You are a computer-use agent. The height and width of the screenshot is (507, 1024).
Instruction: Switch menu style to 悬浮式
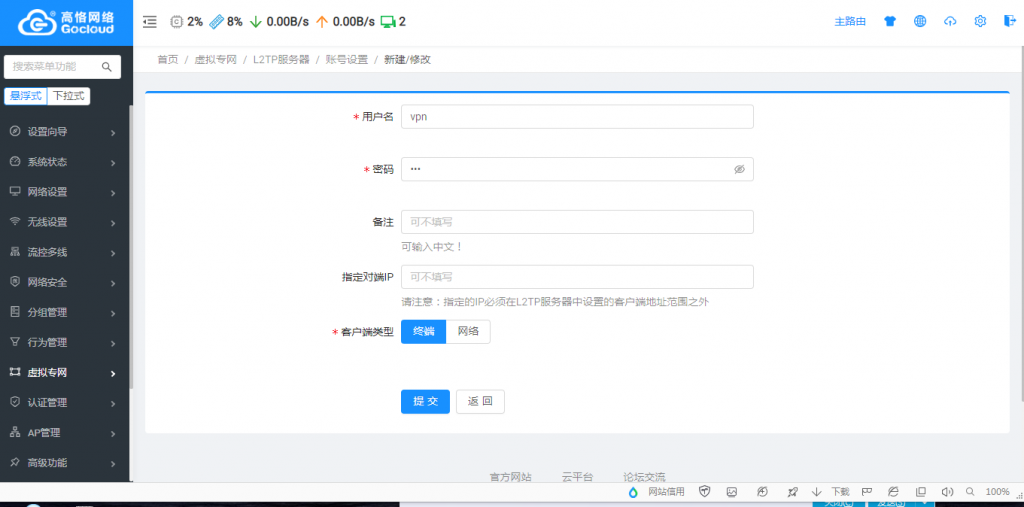click(x=26, y=96)
